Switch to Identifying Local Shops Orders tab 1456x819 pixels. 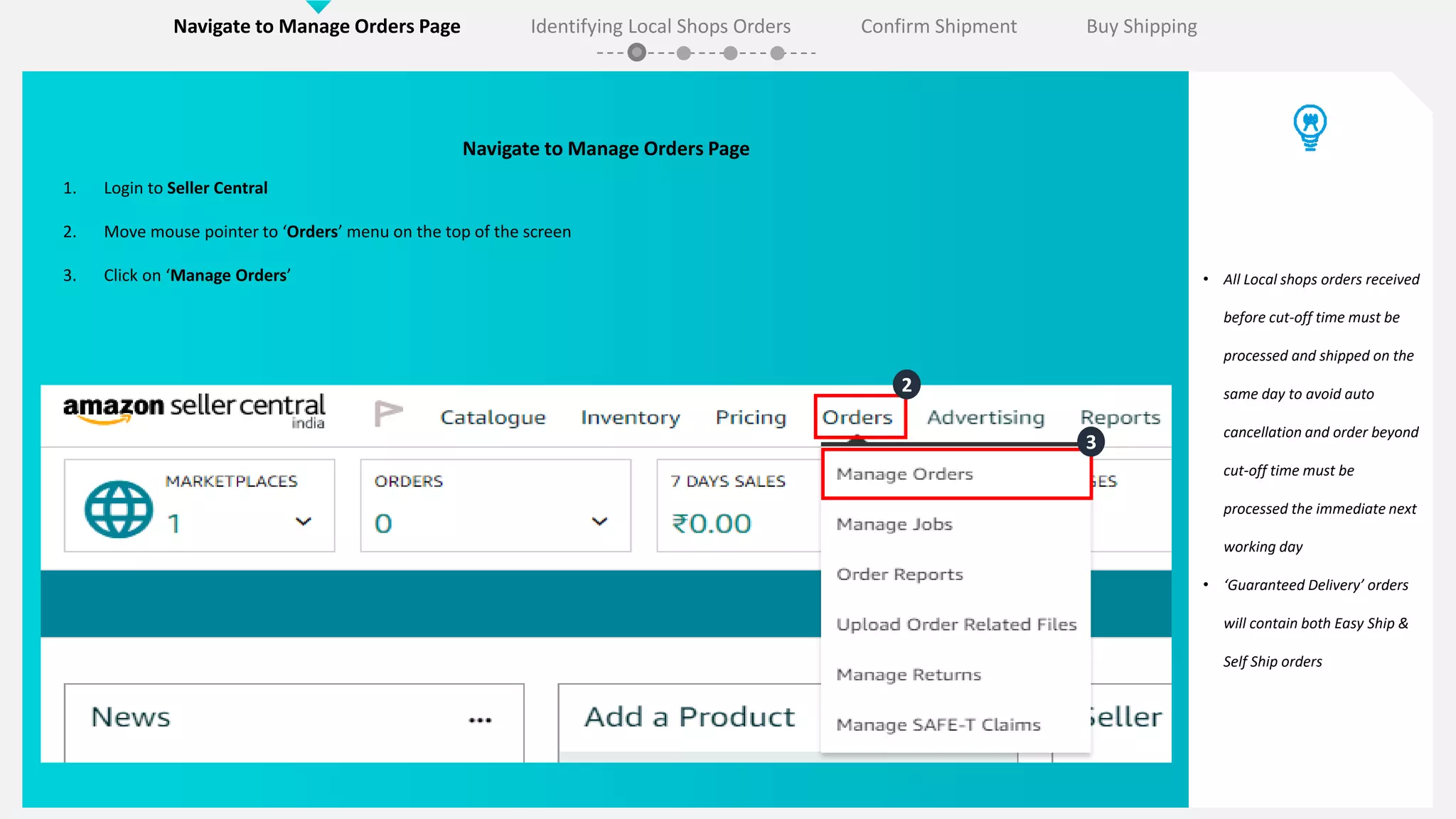pyautogui.click(x=660, y=26)
